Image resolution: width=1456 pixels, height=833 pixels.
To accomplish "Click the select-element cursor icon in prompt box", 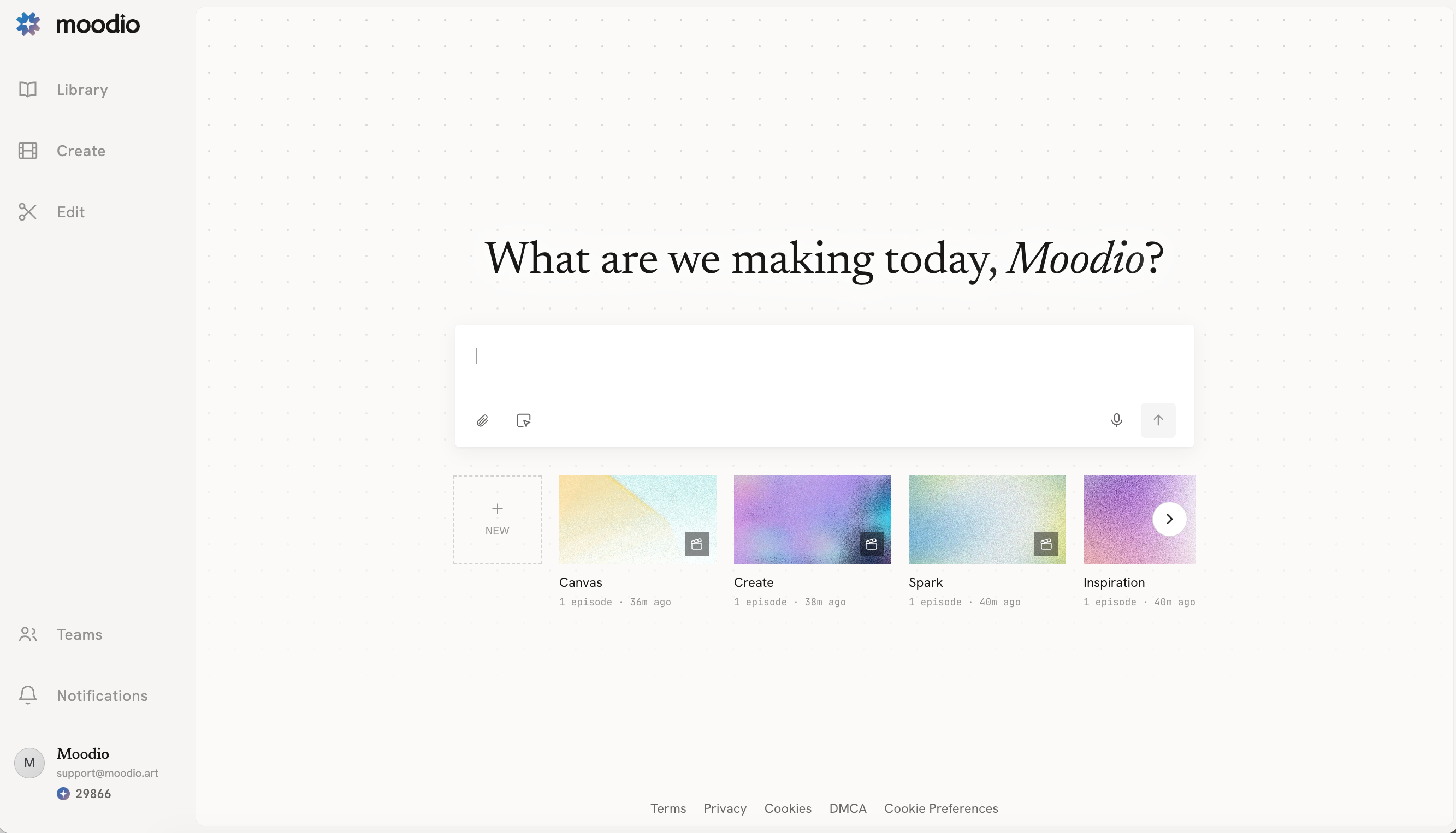I will point(523,420).
